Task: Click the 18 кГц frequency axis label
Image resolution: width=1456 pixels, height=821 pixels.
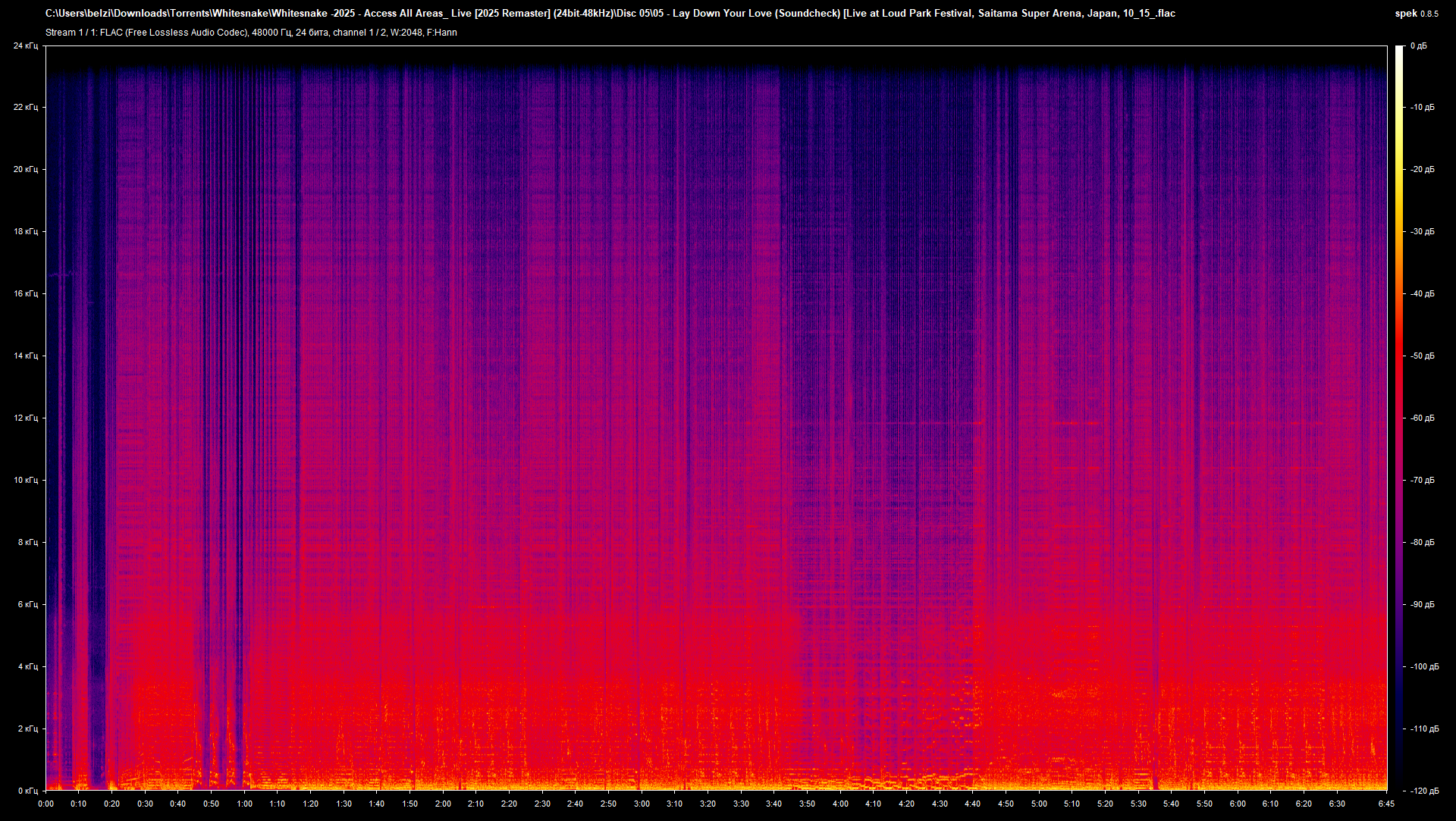Action: [25, 231]
